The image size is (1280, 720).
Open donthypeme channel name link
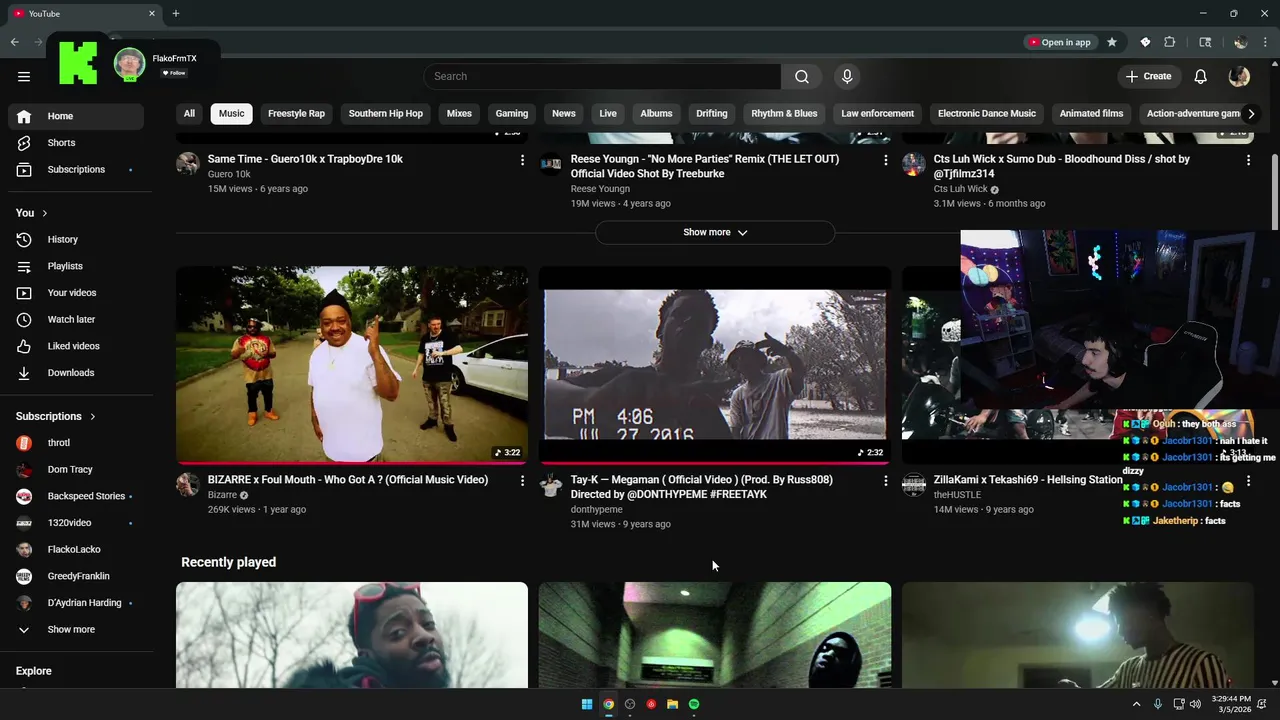pyautogui.click(x=596, y=509)
